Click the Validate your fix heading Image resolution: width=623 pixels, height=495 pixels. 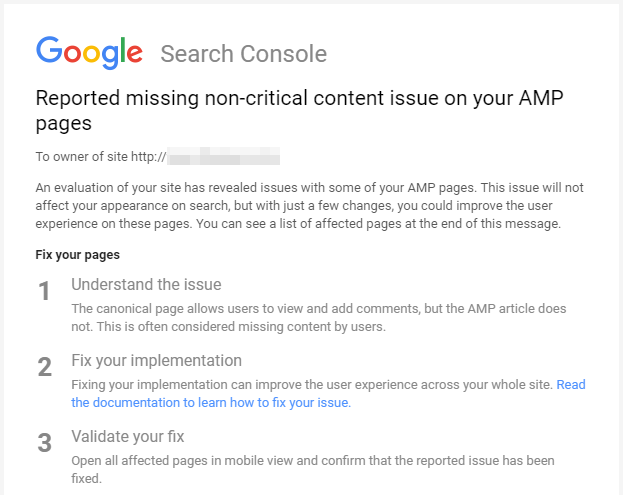(x=128, y=437)
